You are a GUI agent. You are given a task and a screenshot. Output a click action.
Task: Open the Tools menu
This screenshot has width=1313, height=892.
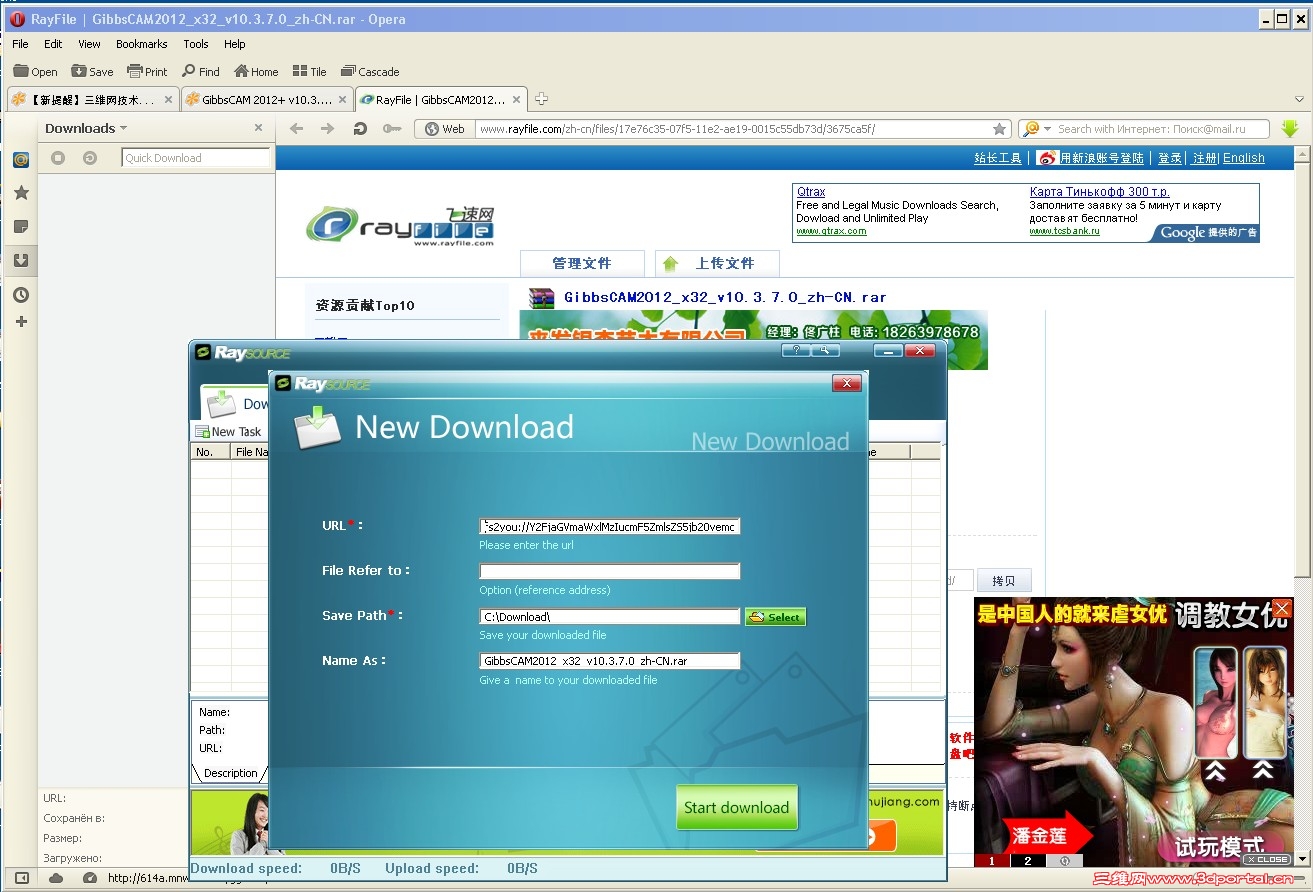pyautogui.click(x=194, y=44)
